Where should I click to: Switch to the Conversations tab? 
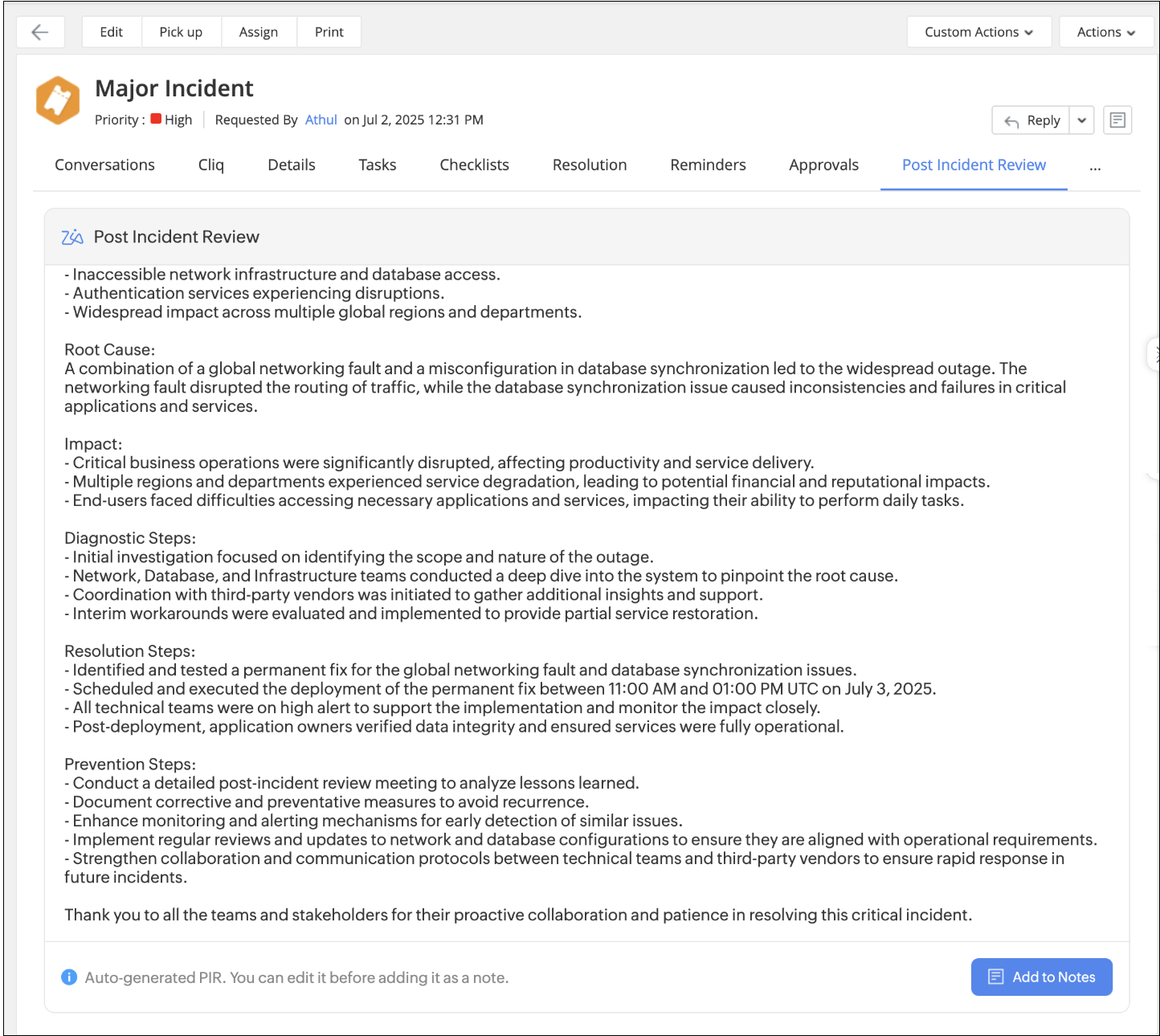pos(104,165)
